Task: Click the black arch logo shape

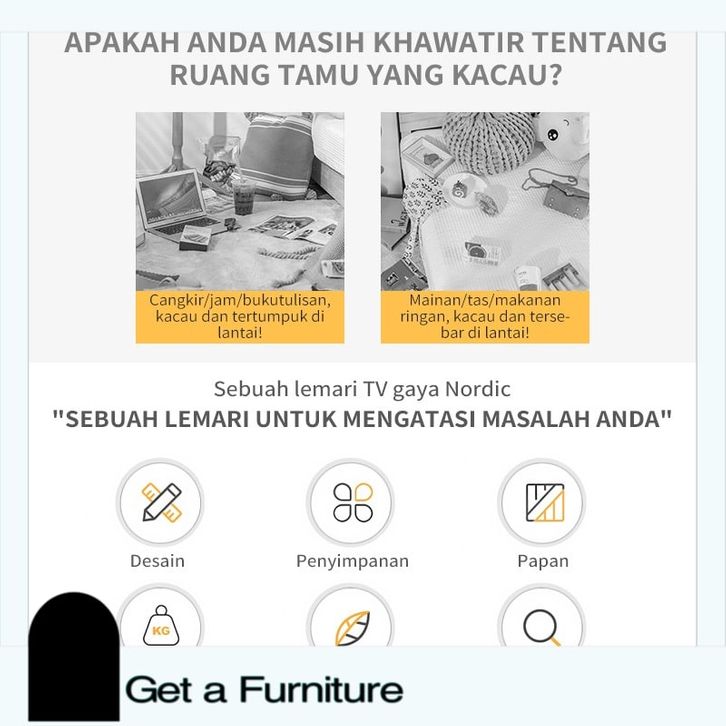Action: pos(74,656)
